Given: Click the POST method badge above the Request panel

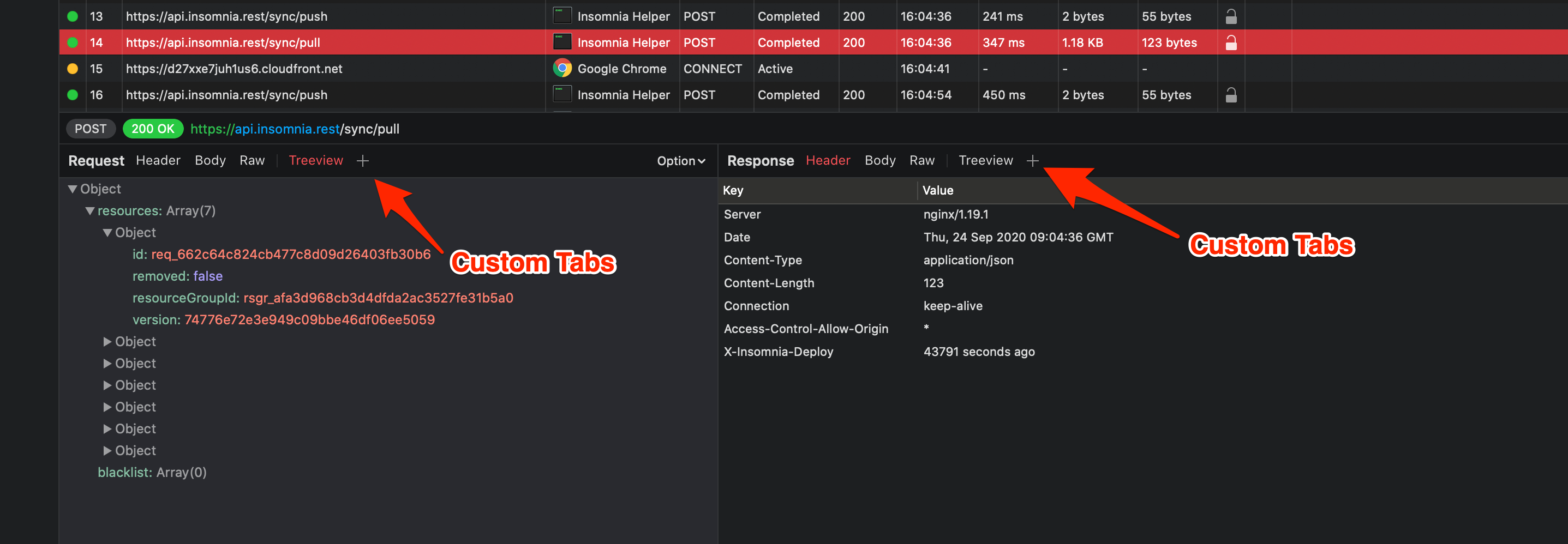Looking at the screenshot, I should [x=90, y=128].
